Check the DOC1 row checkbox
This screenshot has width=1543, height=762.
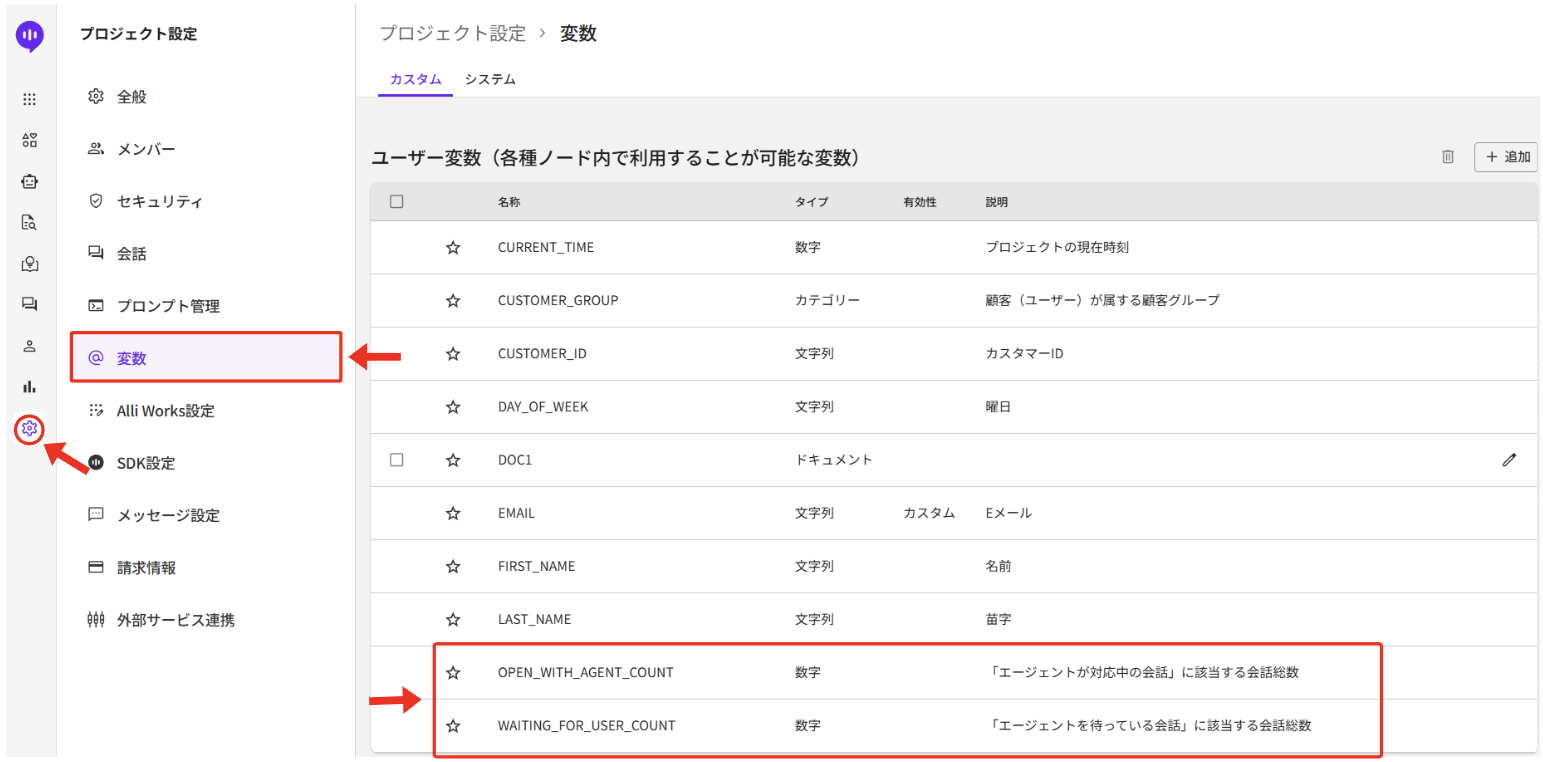(396, 460)
